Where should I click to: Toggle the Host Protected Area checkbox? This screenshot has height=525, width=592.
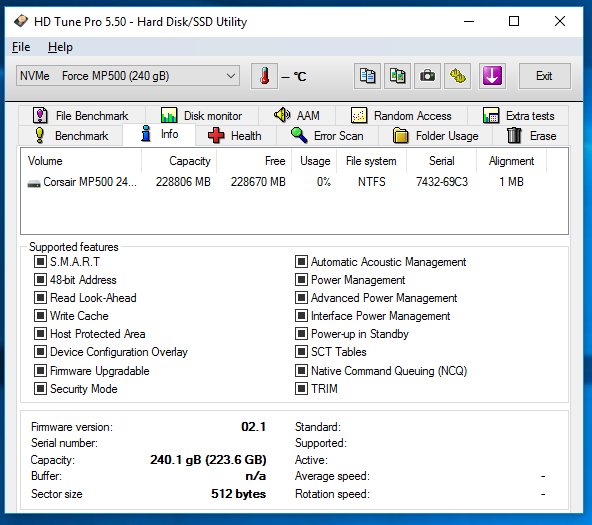pos(40,333)
